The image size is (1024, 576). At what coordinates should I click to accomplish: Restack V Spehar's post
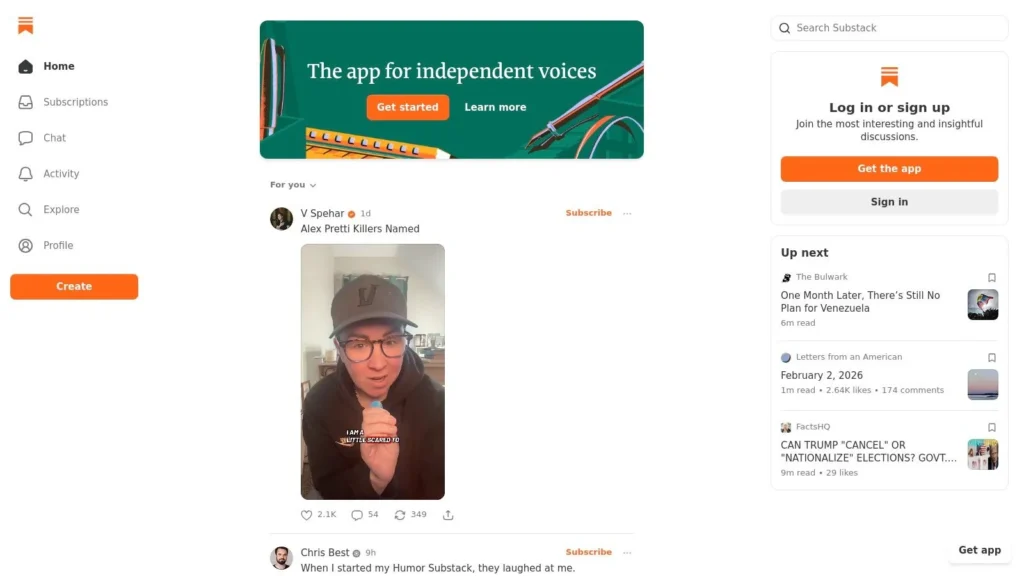[x=400, y=515]
